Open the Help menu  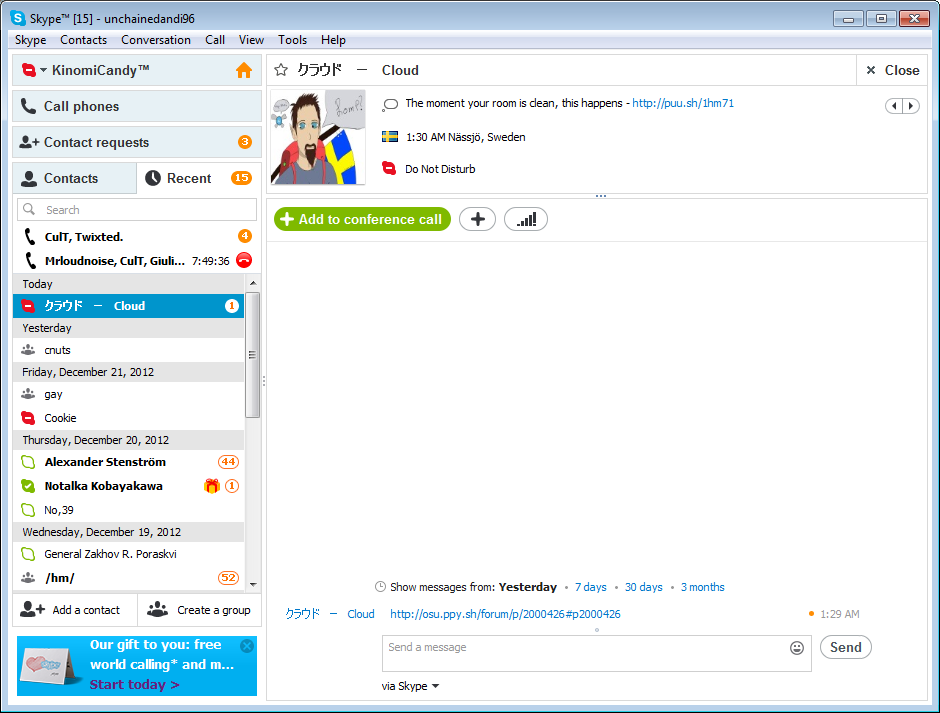(333, 40)
